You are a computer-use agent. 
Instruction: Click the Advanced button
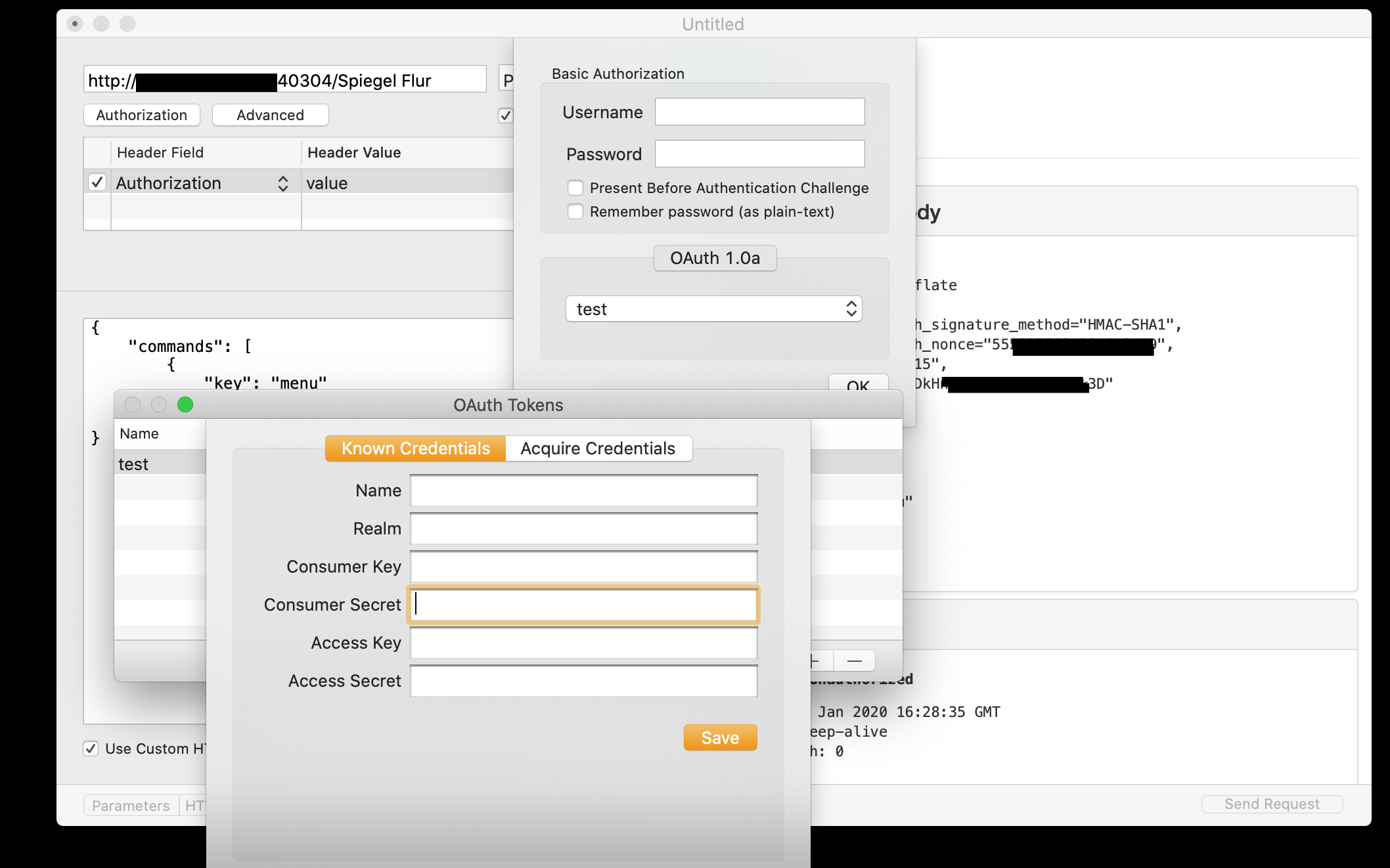point(270,115)
